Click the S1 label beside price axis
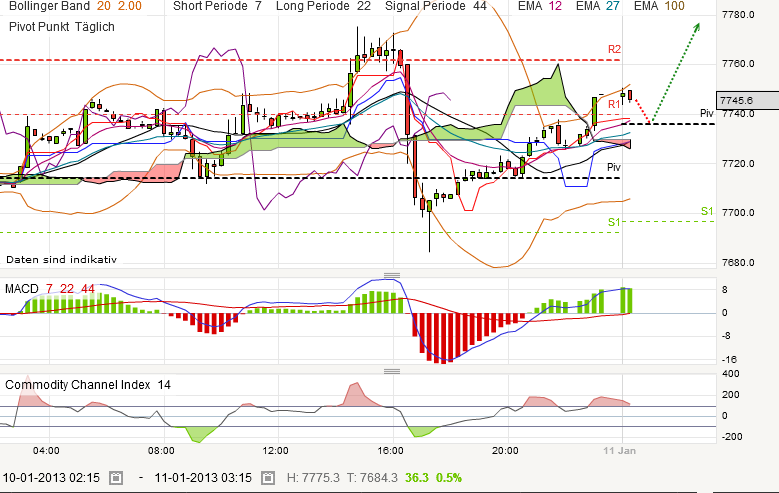Image resolution: width=779 pixels, height=493 pixels. pos(707,211)
